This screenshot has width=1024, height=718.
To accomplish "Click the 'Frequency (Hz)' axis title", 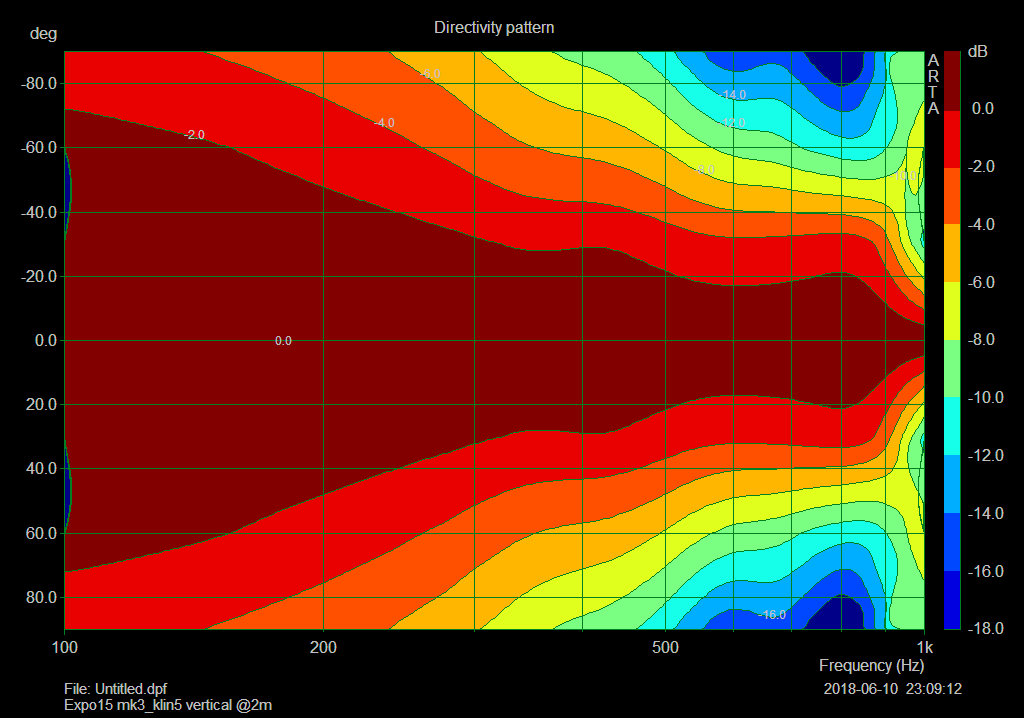I will (x=871, y=666).
